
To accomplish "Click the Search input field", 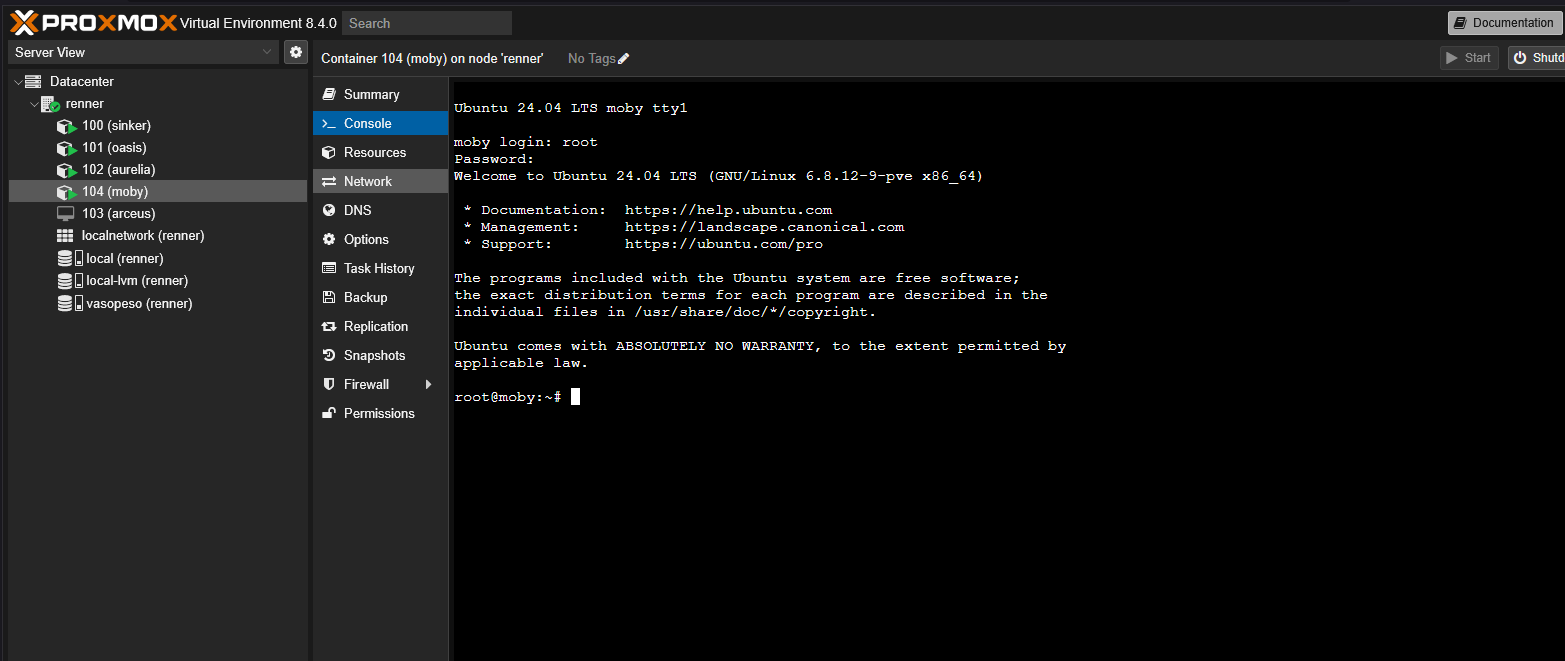I will point(427,23).
